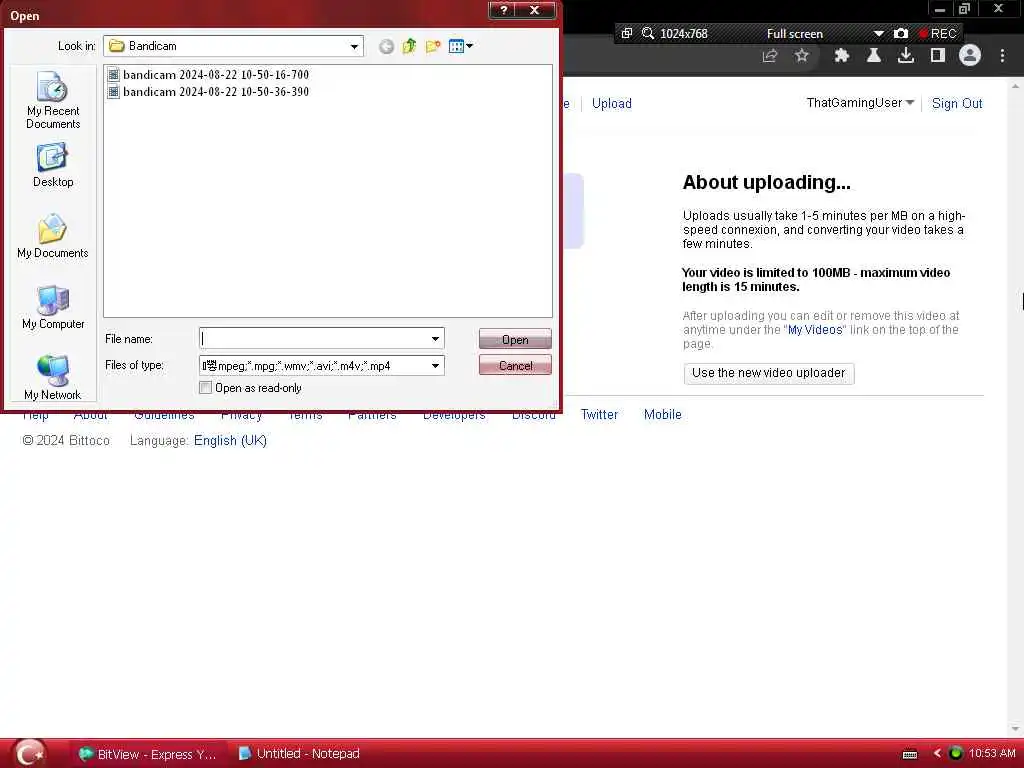
Task: Click the Open button in the dialog
Action: coord(515,340)
